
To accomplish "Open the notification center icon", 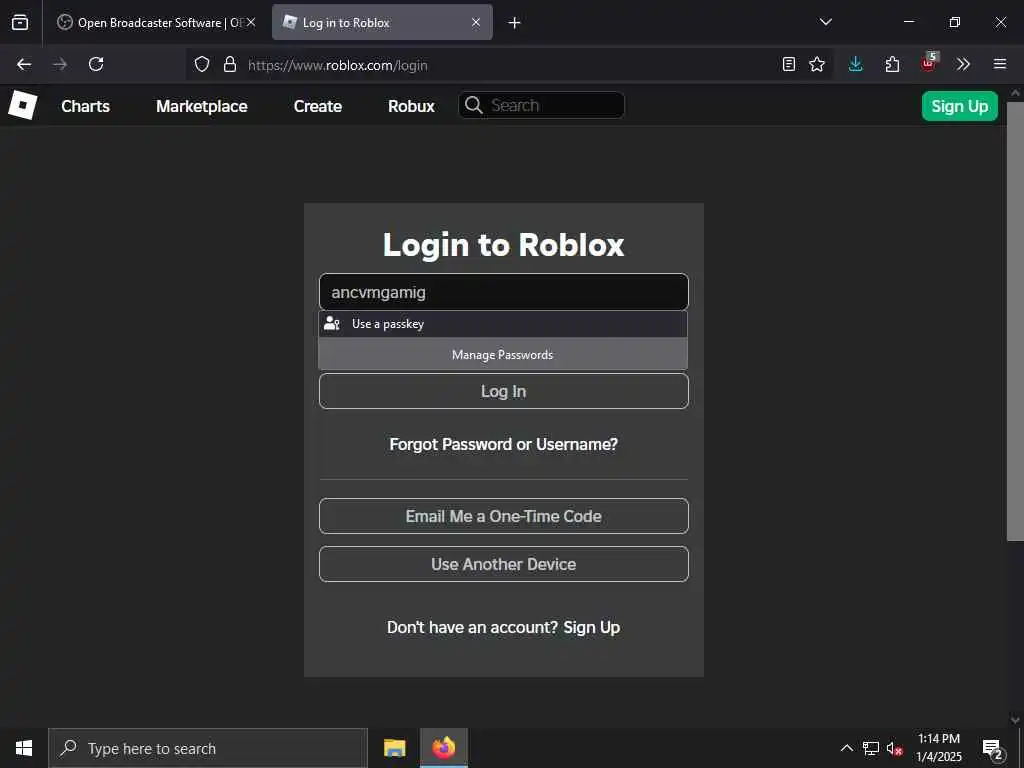I will [993, 749].
